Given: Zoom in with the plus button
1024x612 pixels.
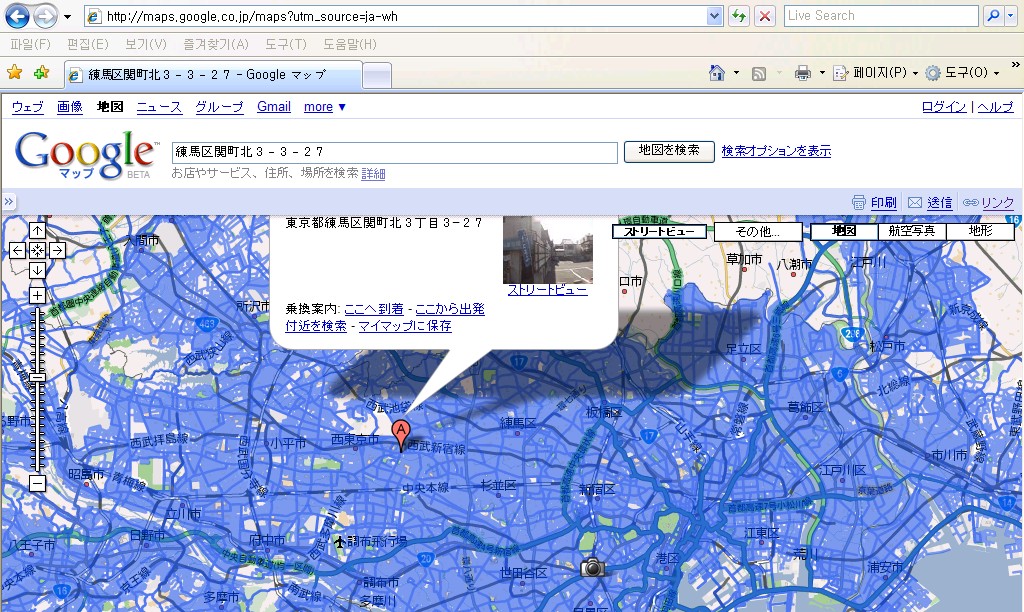Looking at the screenshot, I should pos(37,295).
